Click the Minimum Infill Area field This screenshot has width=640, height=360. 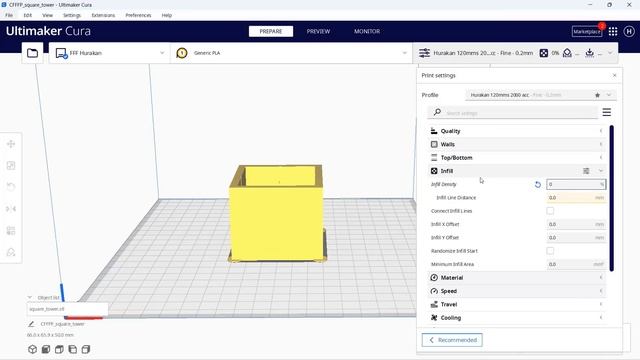pyautogui.click(x=576, y=264)
